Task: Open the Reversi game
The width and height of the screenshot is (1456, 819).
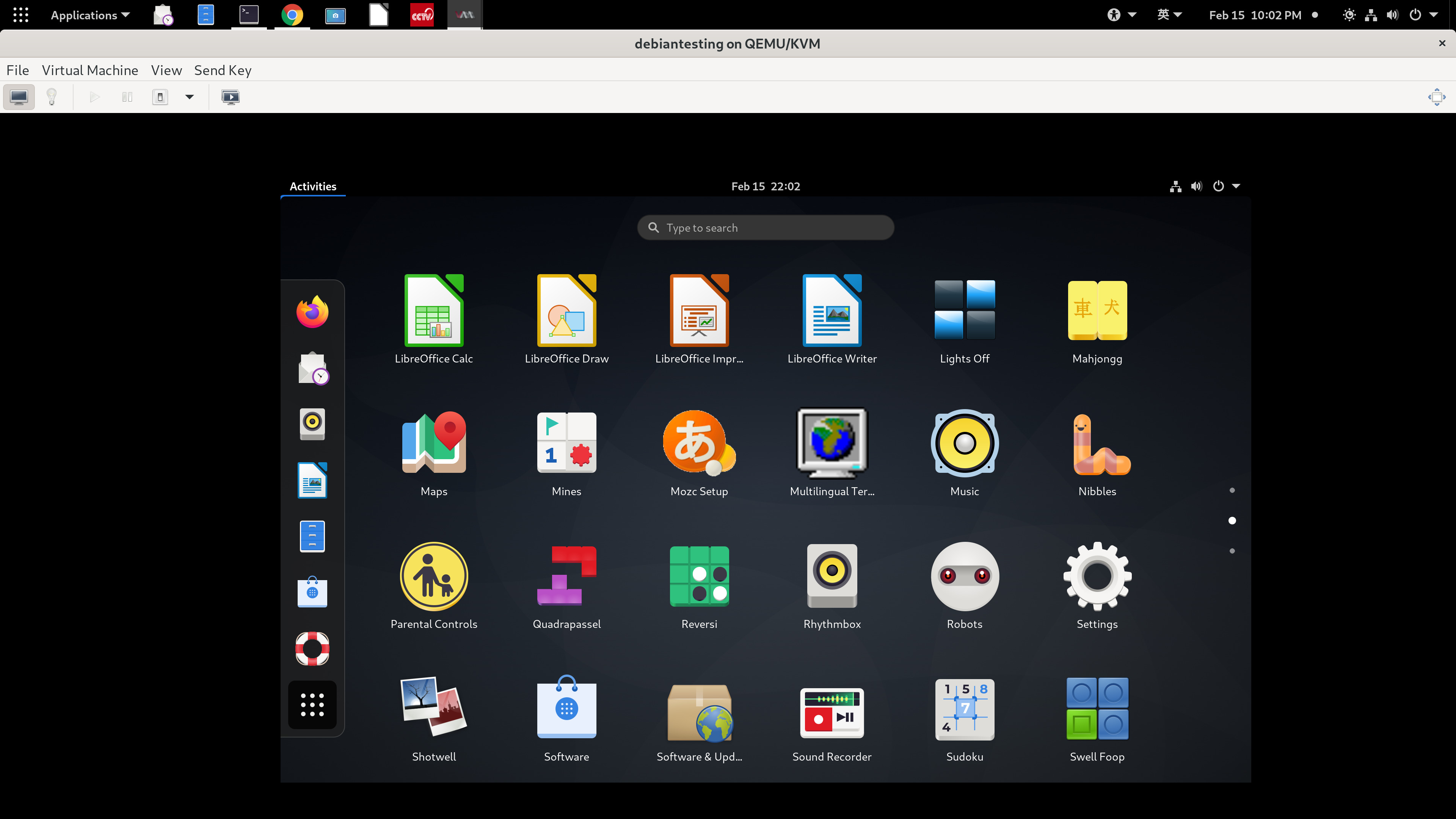Action: tap(699, 585)
